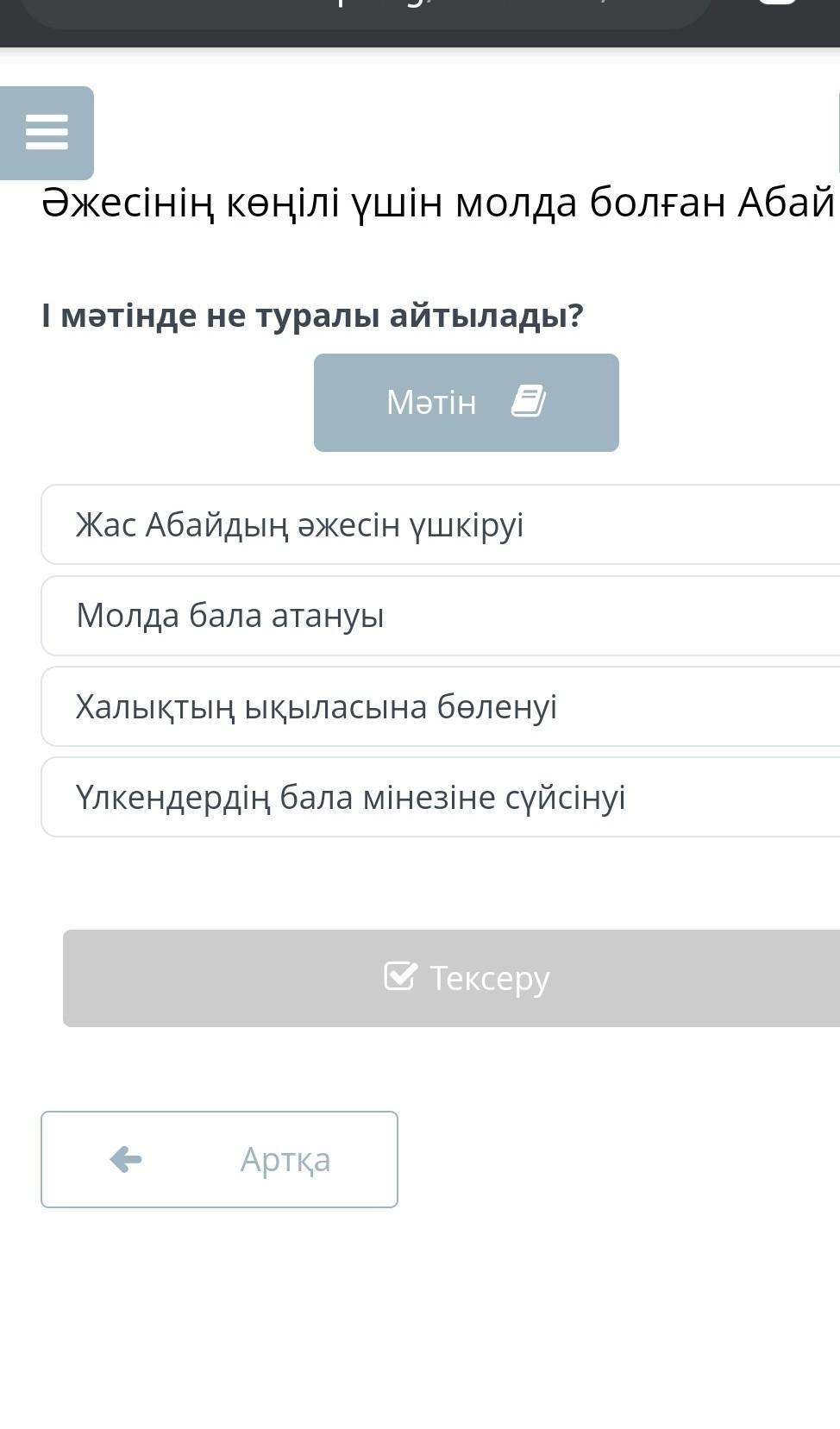Screen dimensions: 840x1429
Task: Open the hamburger menu
Action: click(47, 133)
